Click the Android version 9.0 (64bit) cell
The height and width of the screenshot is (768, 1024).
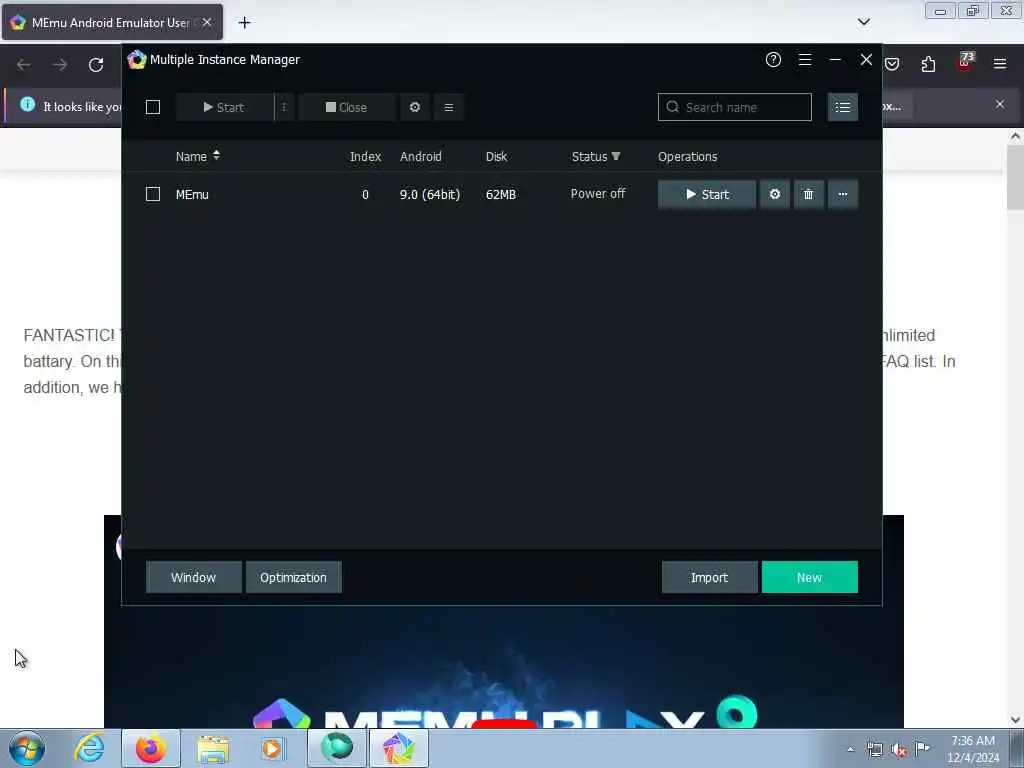[x=430, y=194]
